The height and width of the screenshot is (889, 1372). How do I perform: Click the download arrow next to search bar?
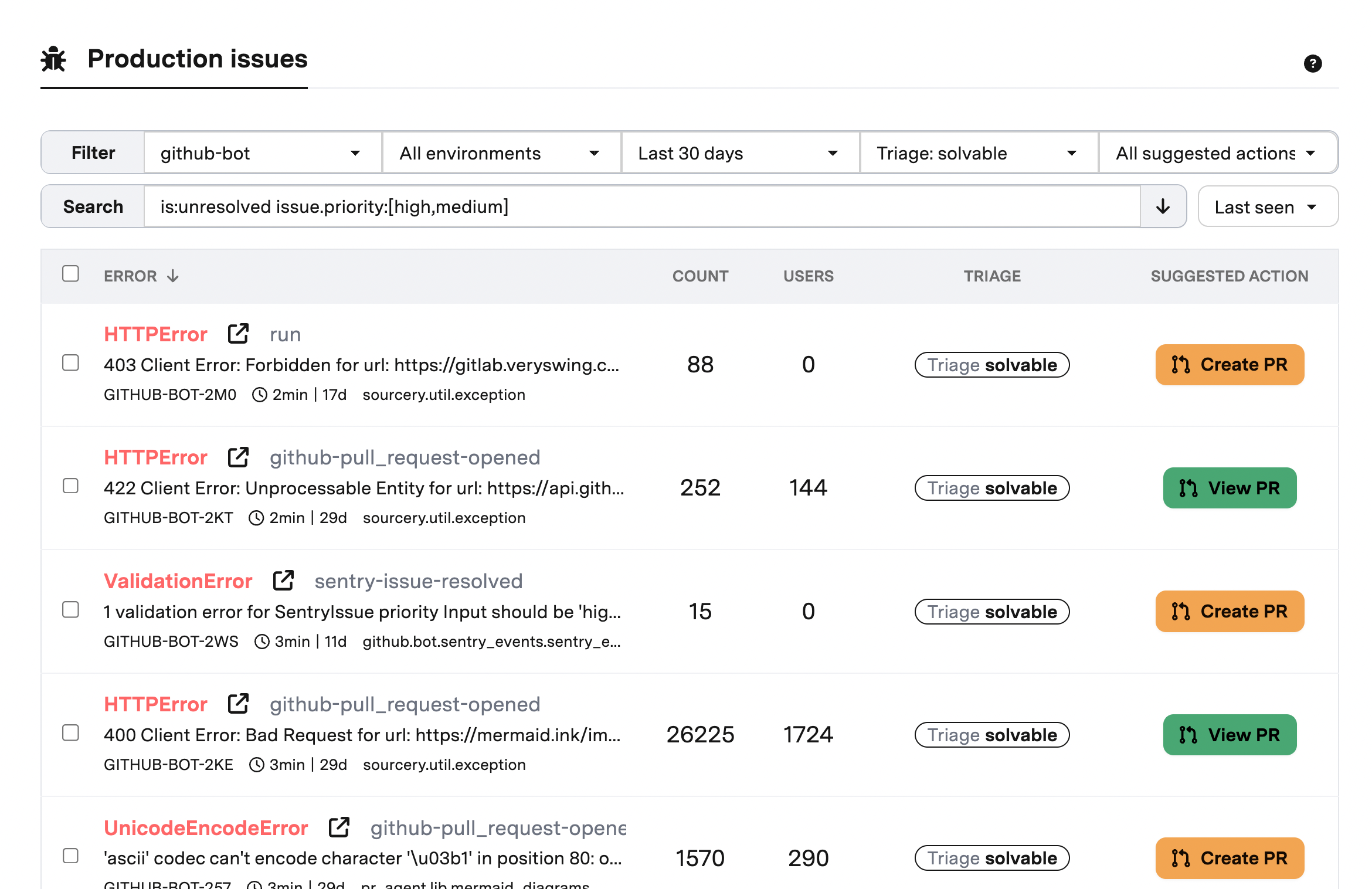[x=1163, y=206]
